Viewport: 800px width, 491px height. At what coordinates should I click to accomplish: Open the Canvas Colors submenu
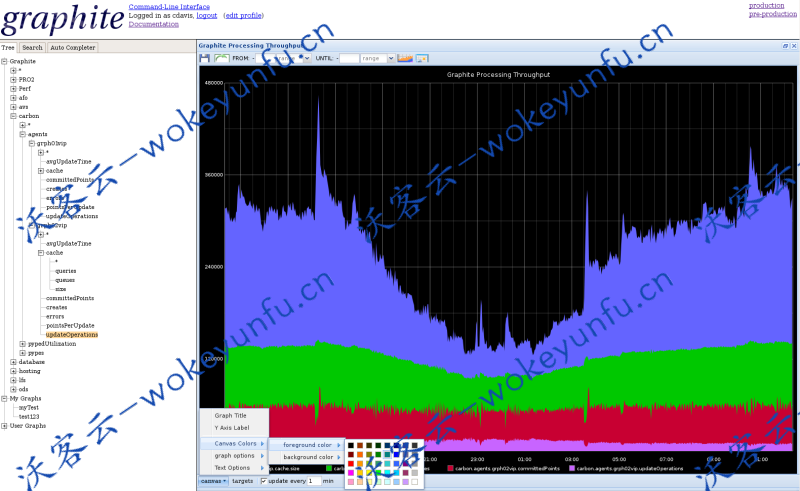234,444
